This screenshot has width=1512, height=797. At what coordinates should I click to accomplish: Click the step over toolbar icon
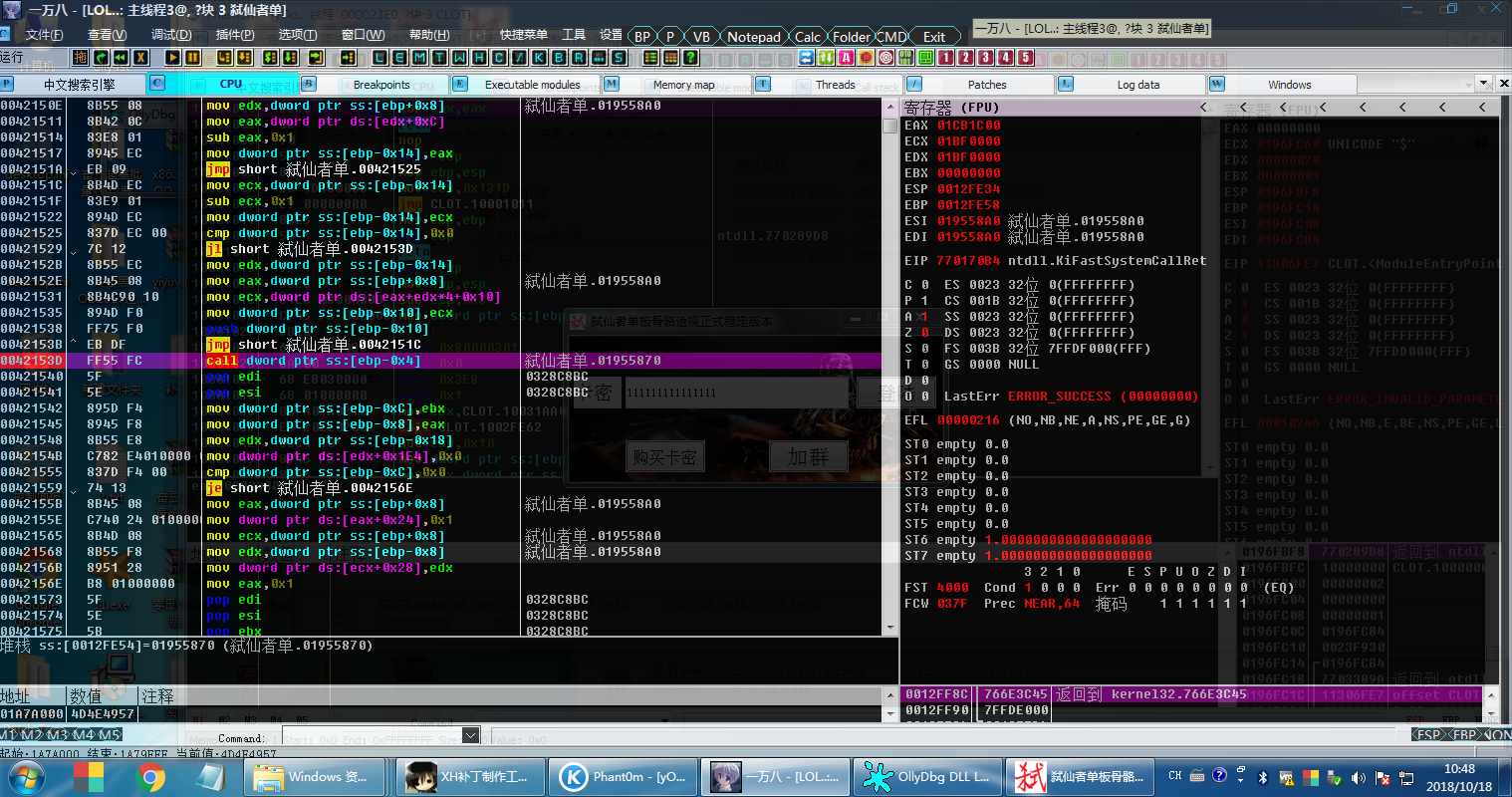[x=244, y=58]
